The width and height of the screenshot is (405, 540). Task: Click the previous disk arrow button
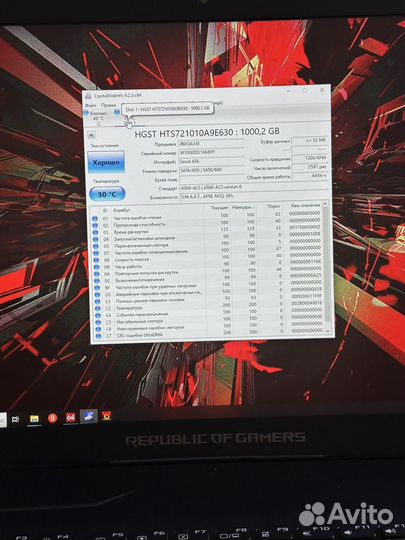pyautogui.click(x=91, y=135)
